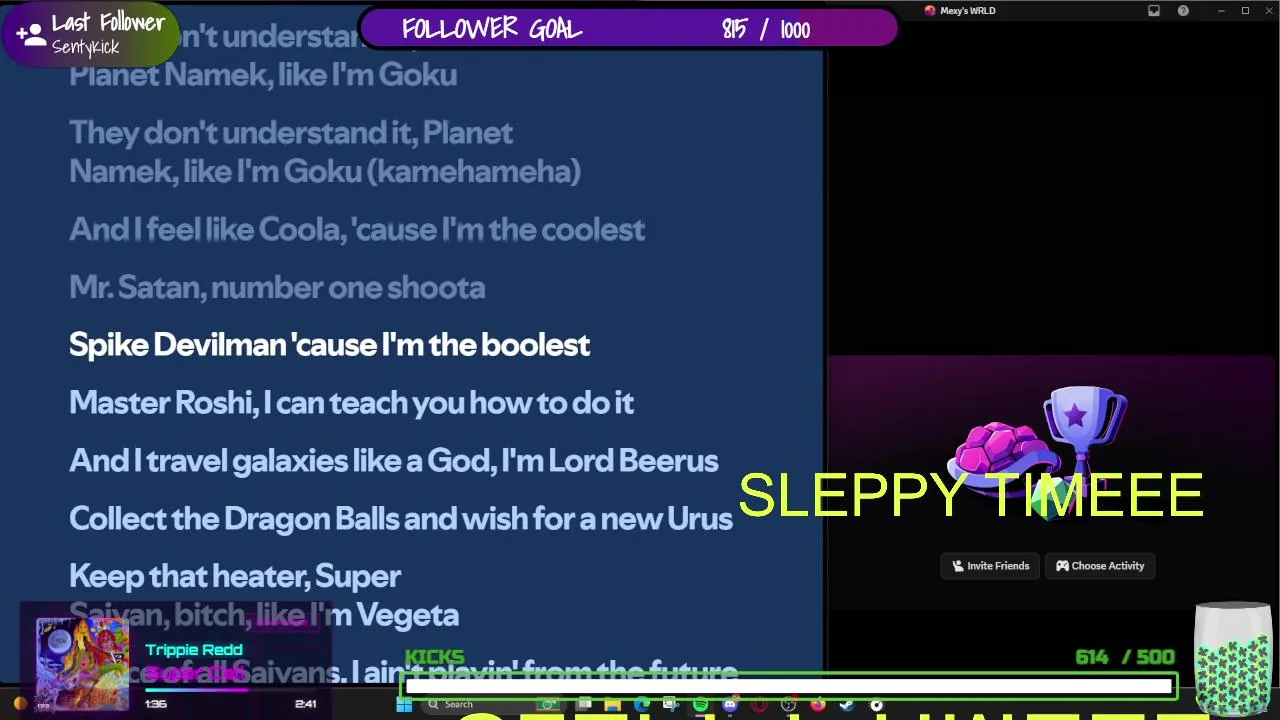Click artist name Trippie Redd
Screen dimensions: 1280x720
pyautogui.click(x=194, y=650)
